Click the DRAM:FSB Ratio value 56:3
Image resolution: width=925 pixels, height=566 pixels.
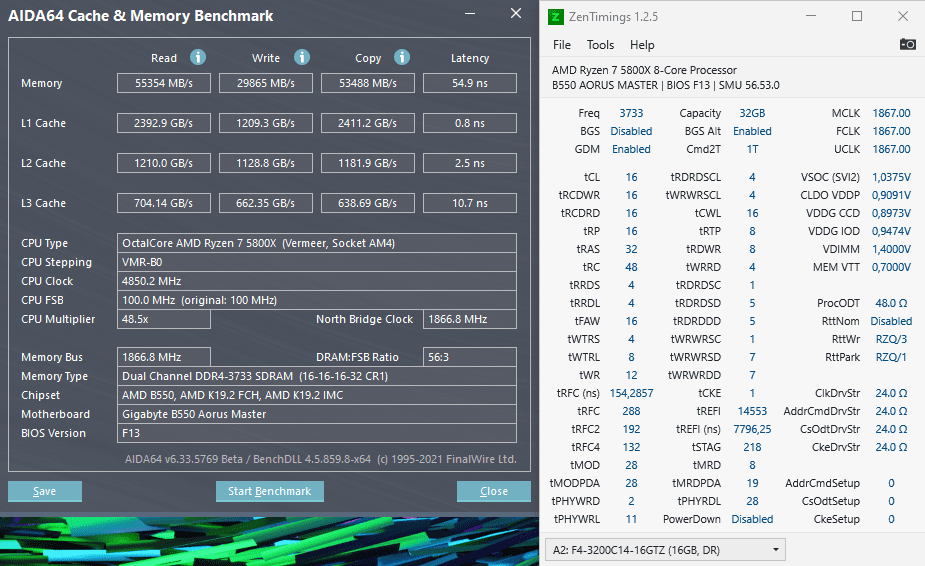click(470, 357)
